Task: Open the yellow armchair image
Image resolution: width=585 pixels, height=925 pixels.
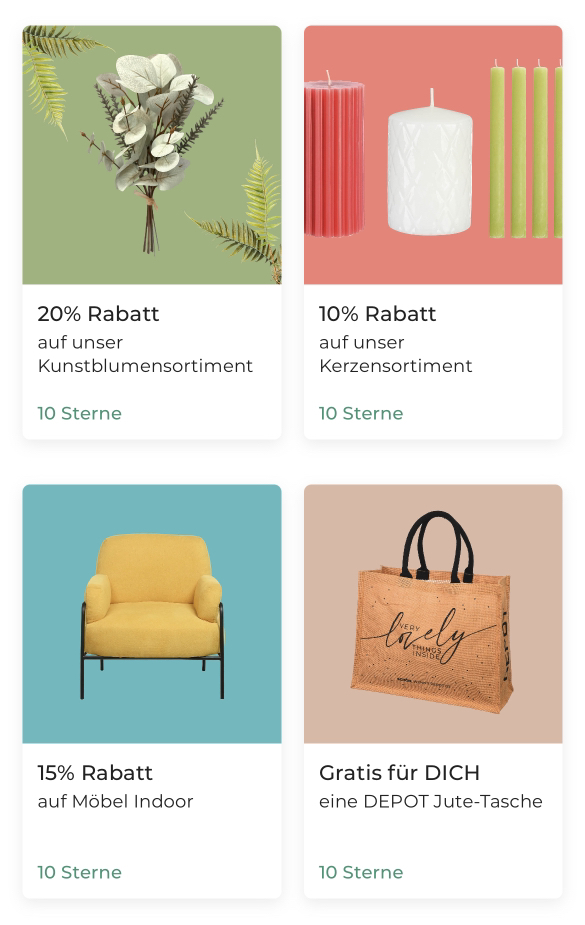Action: point(152,614)
